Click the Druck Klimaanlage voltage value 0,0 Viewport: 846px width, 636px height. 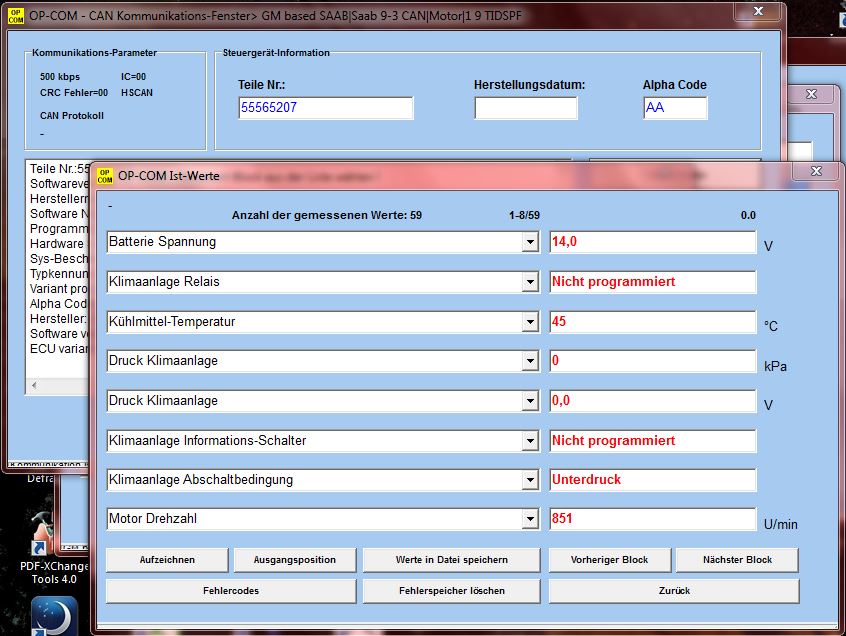(652, 401)
